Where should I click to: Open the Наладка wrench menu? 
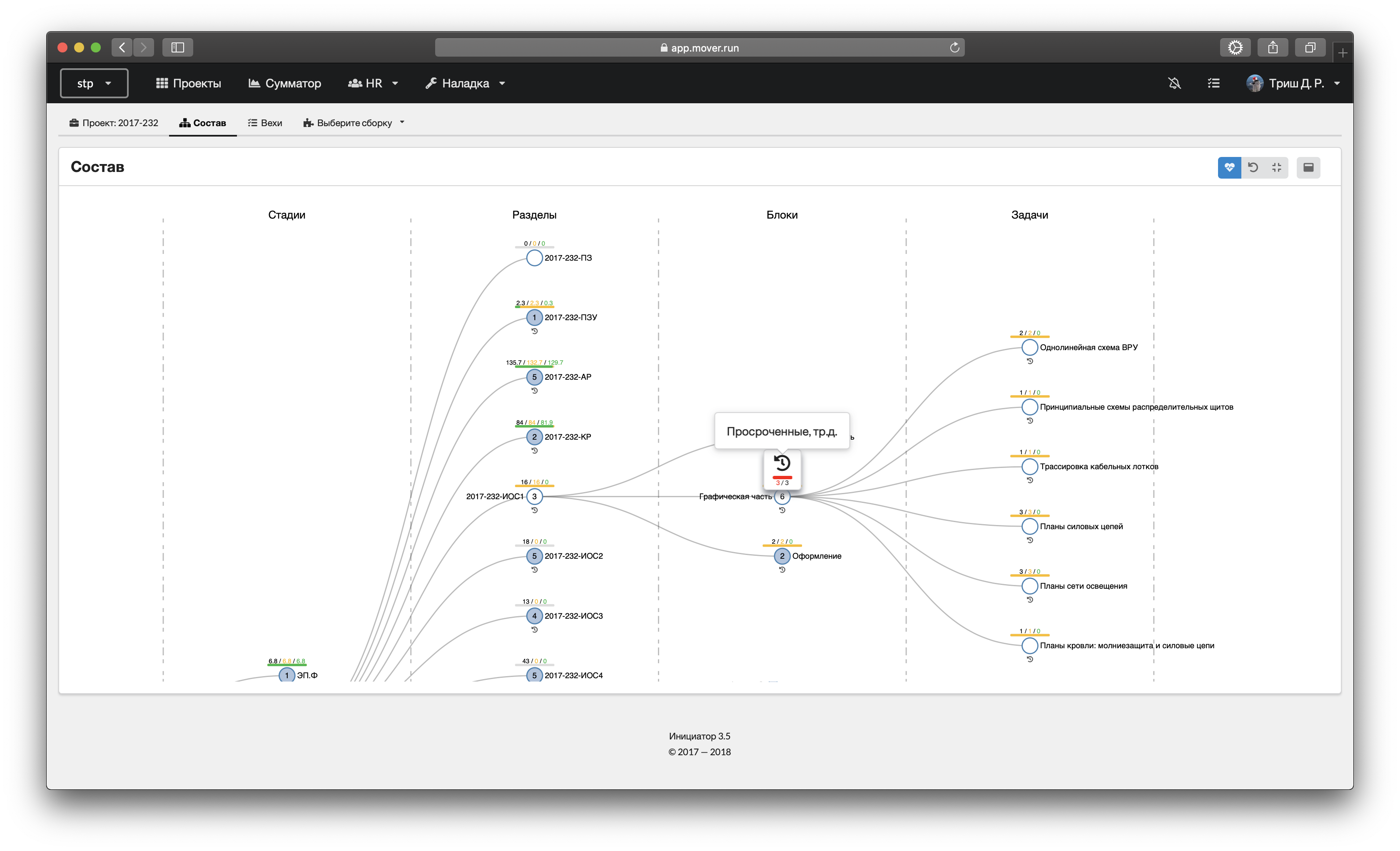(465, 84)
